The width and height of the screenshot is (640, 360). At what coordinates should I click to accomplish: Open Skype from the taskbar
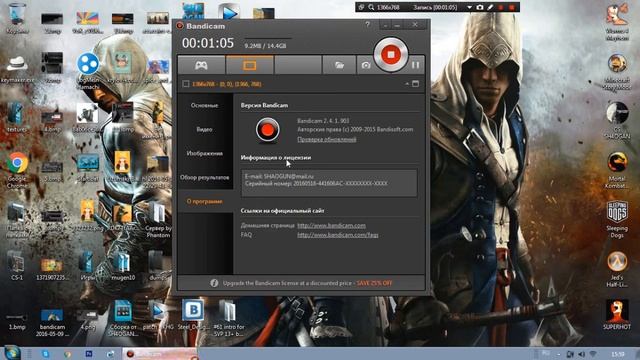coord(45,353)
